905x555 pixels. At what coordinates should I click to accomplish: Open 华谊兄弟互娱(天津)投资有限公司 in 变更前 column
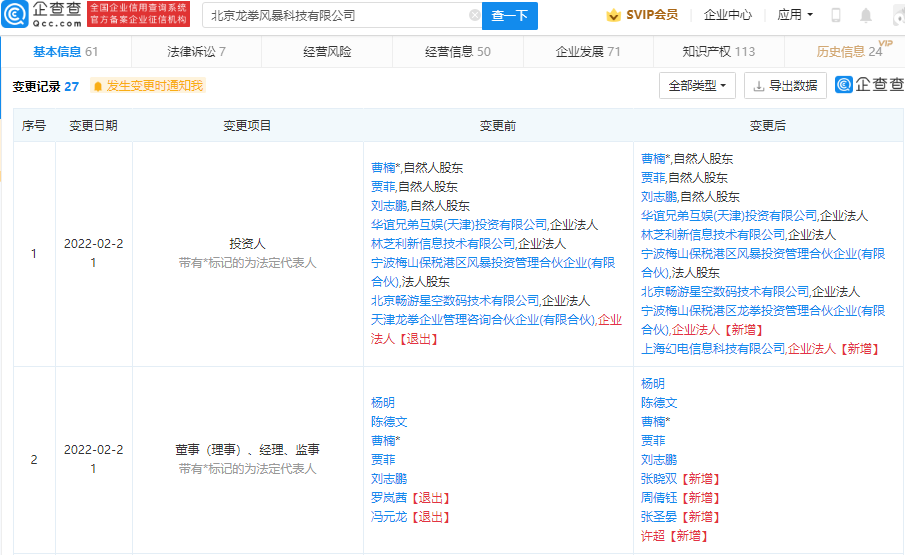(459, 225)
